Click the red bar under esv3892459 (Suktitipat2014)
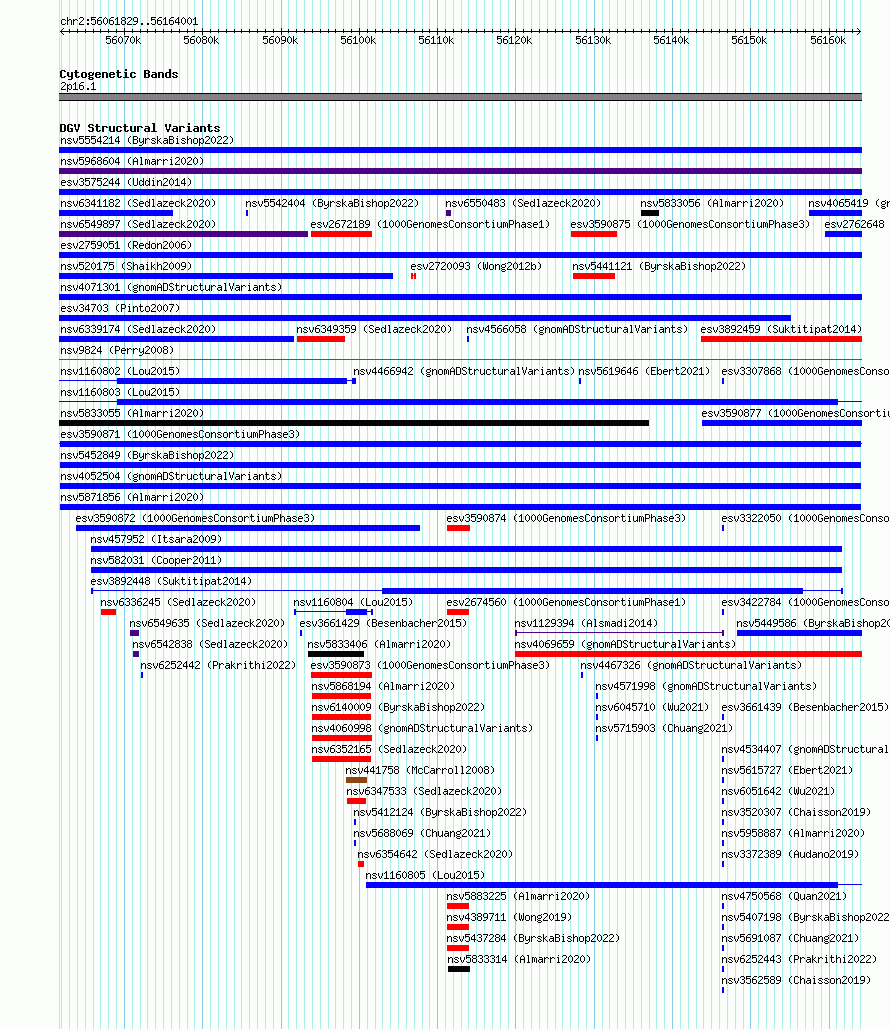Image resolution: width=890 pixels, height=1029 pixels. (781, 339)
